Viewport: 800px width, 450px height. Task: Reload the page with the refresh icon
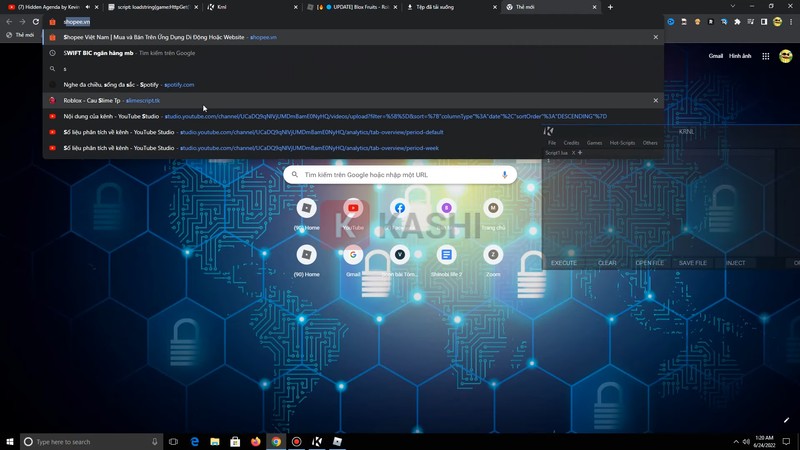[x=36, y=21]
